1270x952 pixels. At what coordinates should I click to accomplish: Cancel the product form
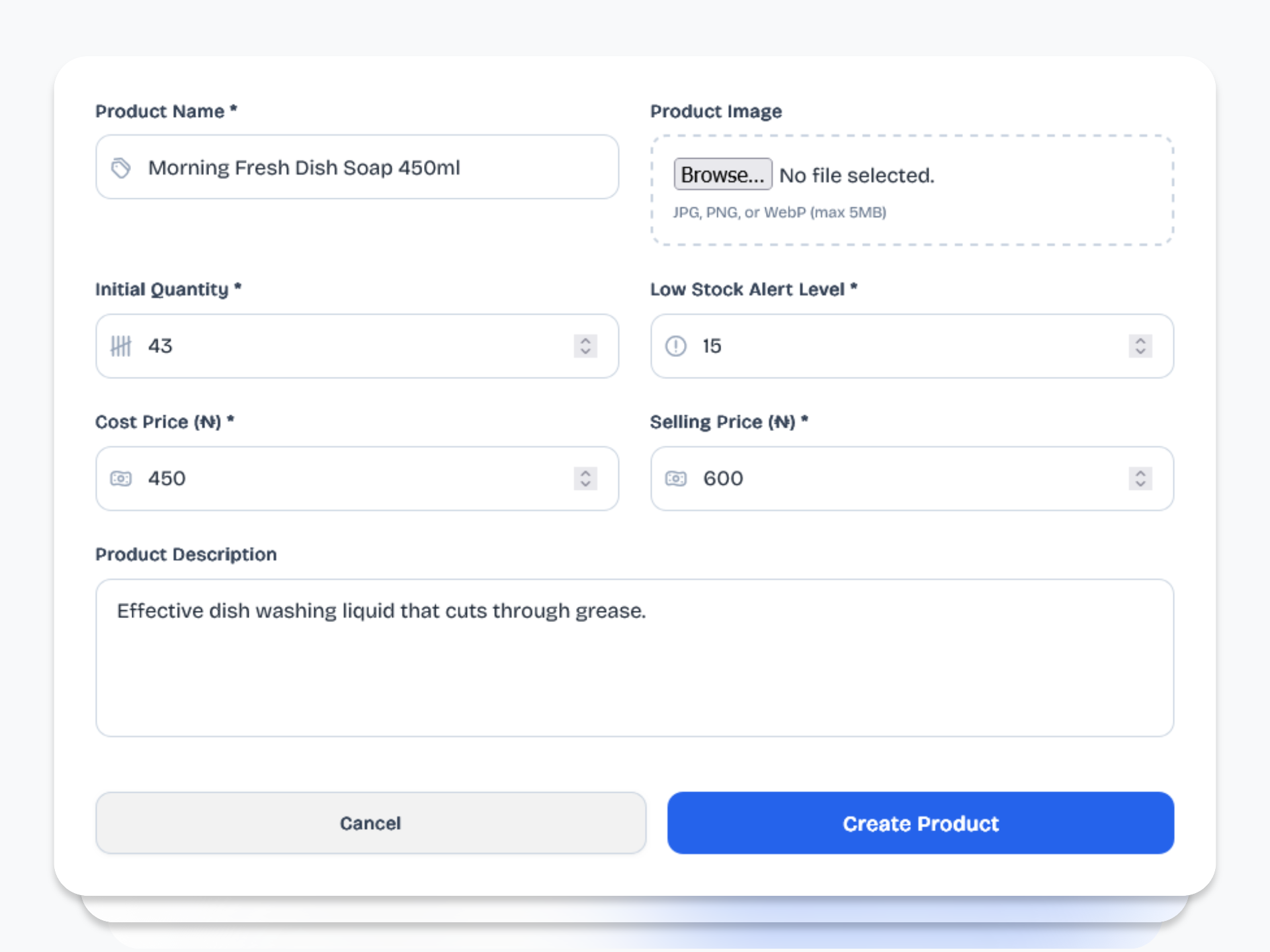[370, 823]
